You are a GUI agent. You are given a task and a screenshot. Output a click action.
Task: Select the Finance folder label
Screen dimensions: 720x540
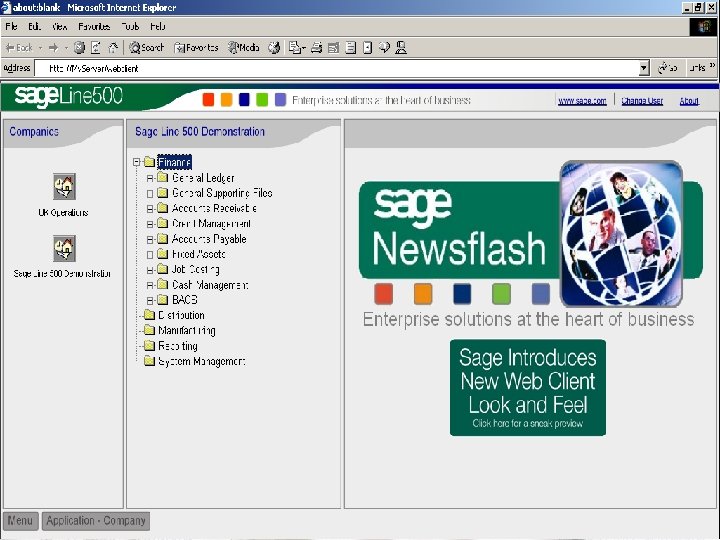pos(174,162)
